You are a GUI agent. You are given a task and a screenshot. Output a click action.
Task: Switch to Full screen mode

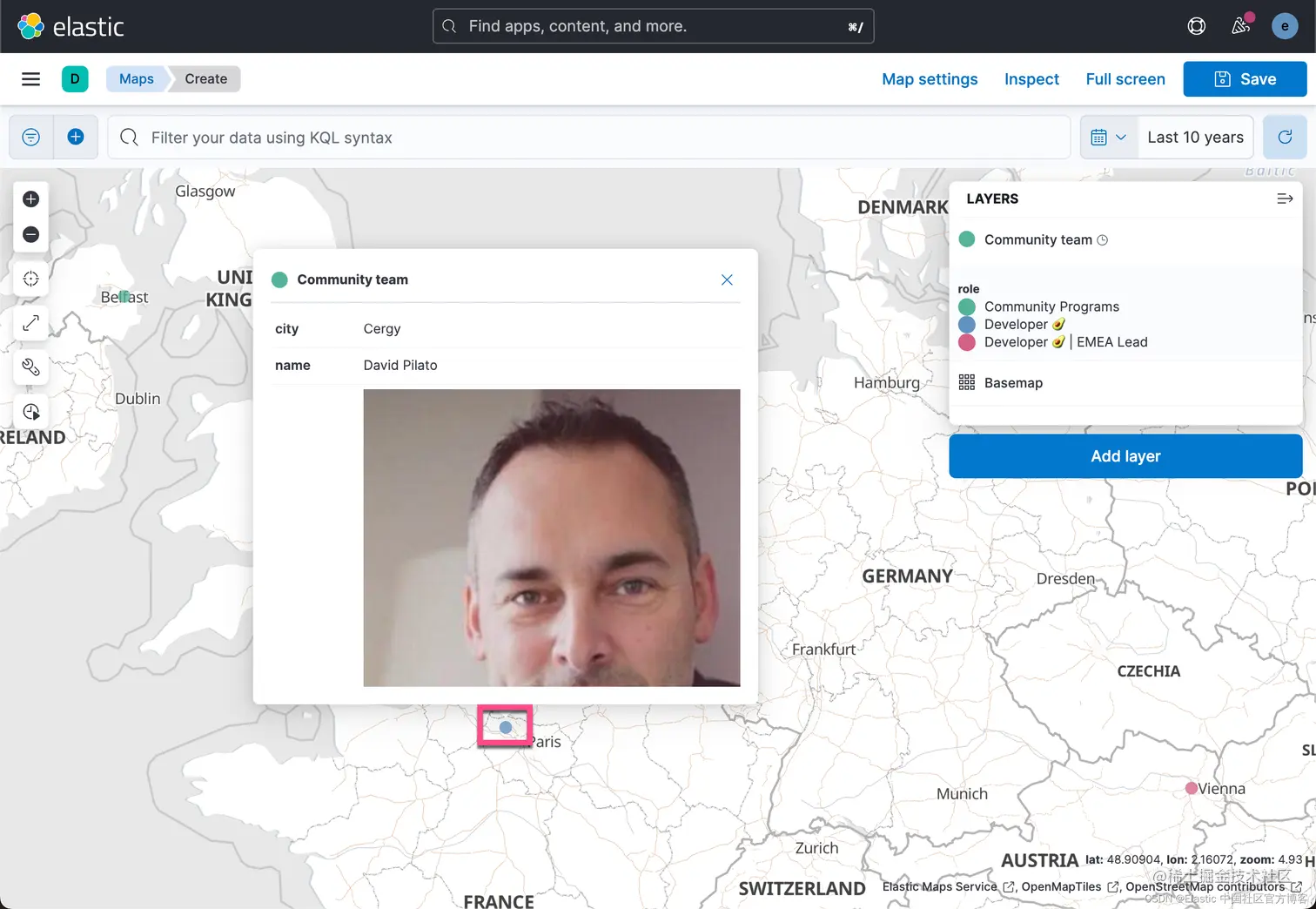click(x=1125, y=79)
